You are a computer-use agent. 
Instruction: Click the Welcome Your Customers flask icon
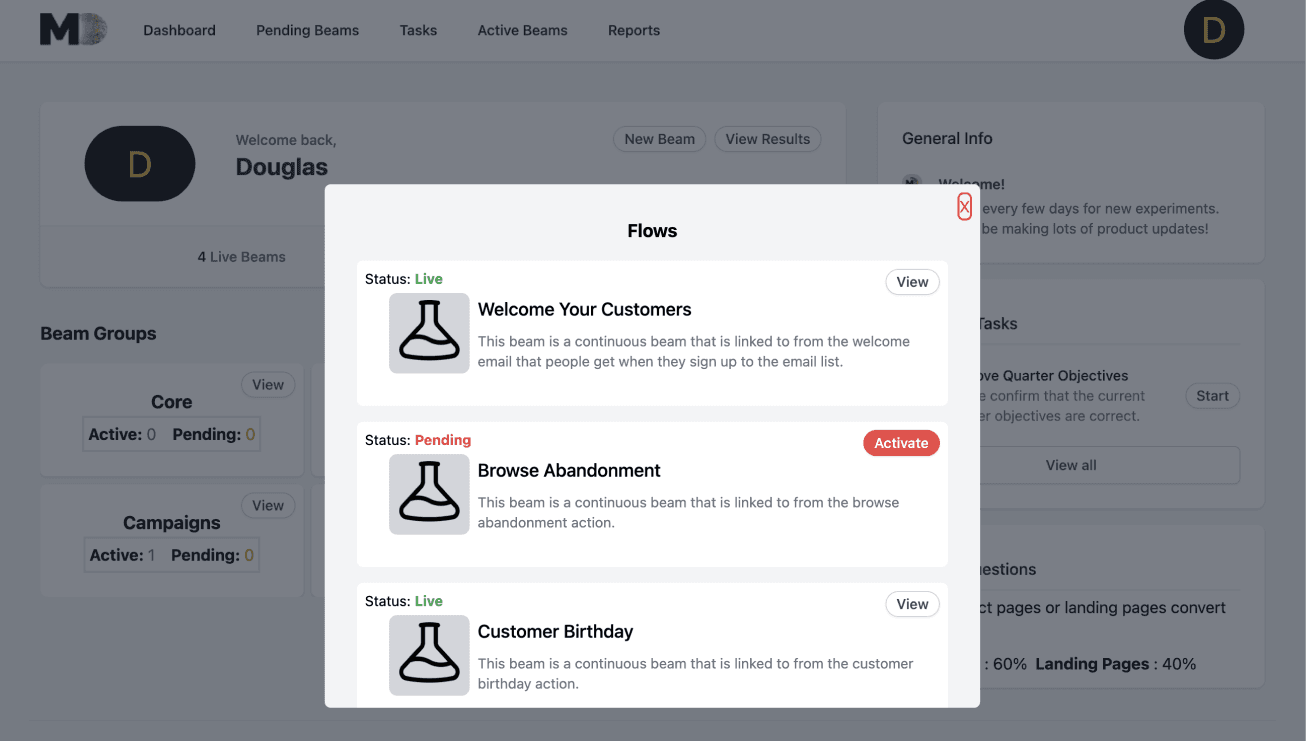(x=429, y=333)
